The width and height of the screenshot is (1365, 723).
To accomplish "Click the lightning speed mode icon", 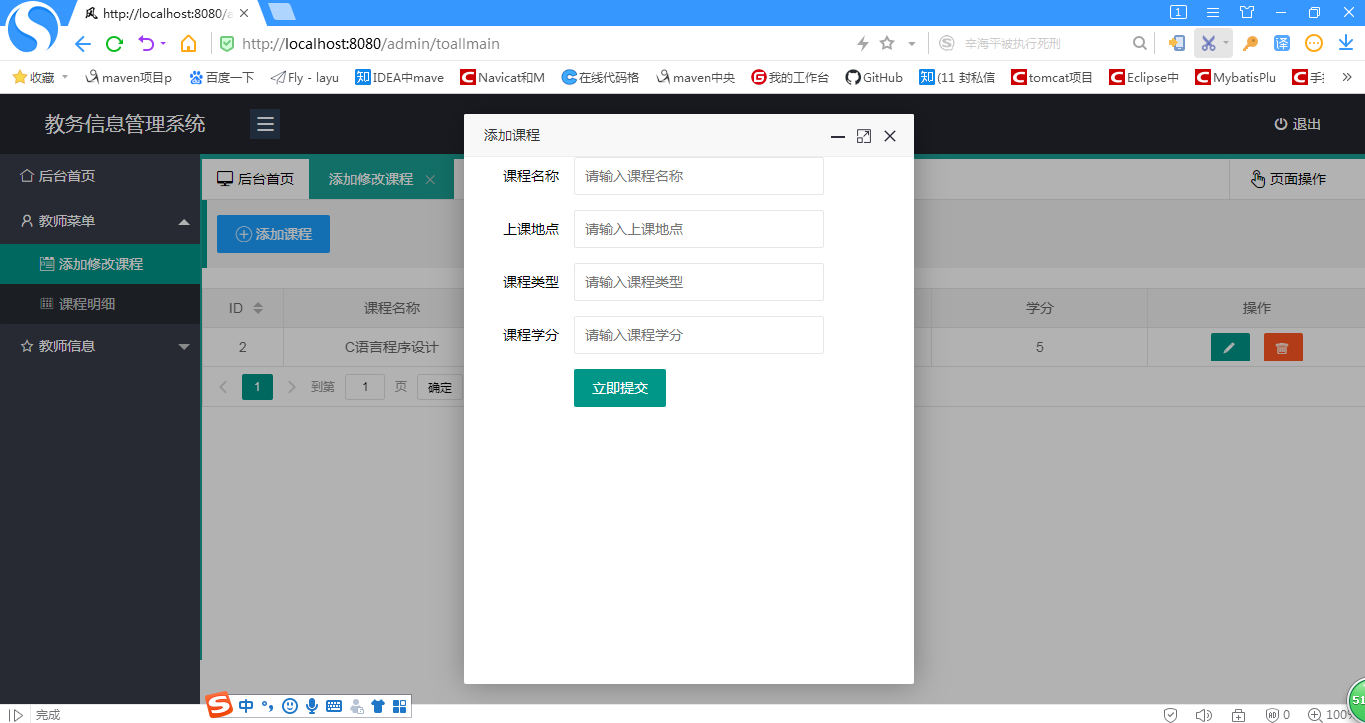I will click(x=863, y=43).
